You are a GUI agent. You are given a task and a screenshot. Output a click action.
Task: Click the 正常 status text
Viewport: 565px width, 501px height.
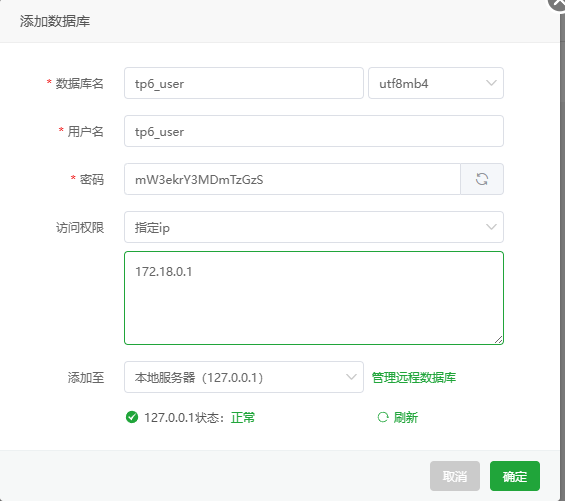click(243, 417)
